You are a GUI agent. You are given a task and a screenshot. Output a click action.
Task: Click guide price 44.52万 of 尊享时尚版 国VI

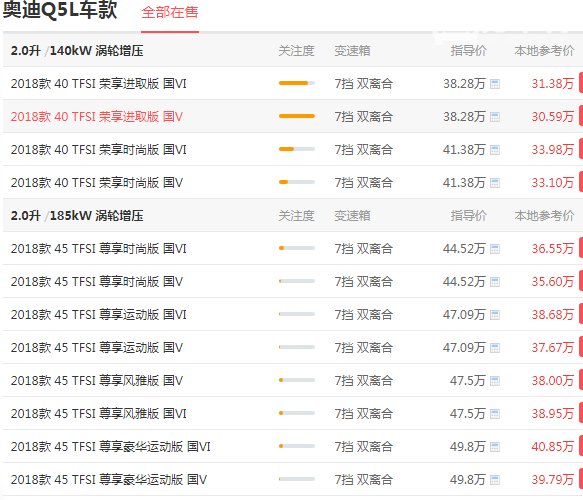(464, 249)
